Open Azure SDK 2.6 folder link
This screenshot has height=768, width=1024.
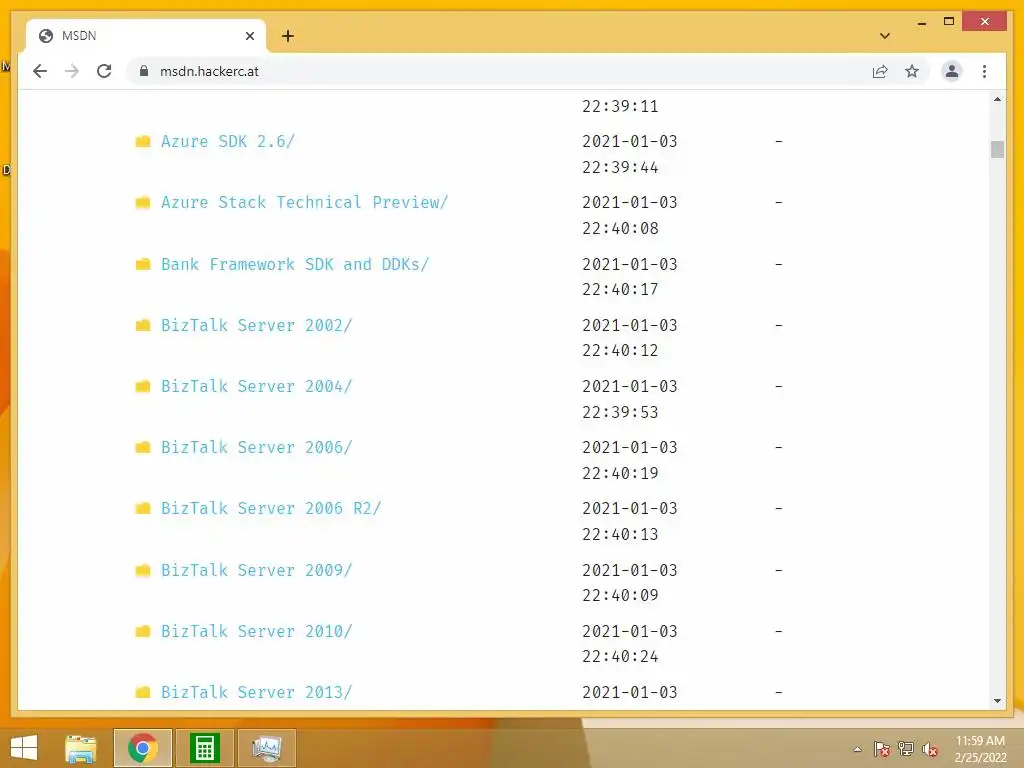tap(228, 141)
